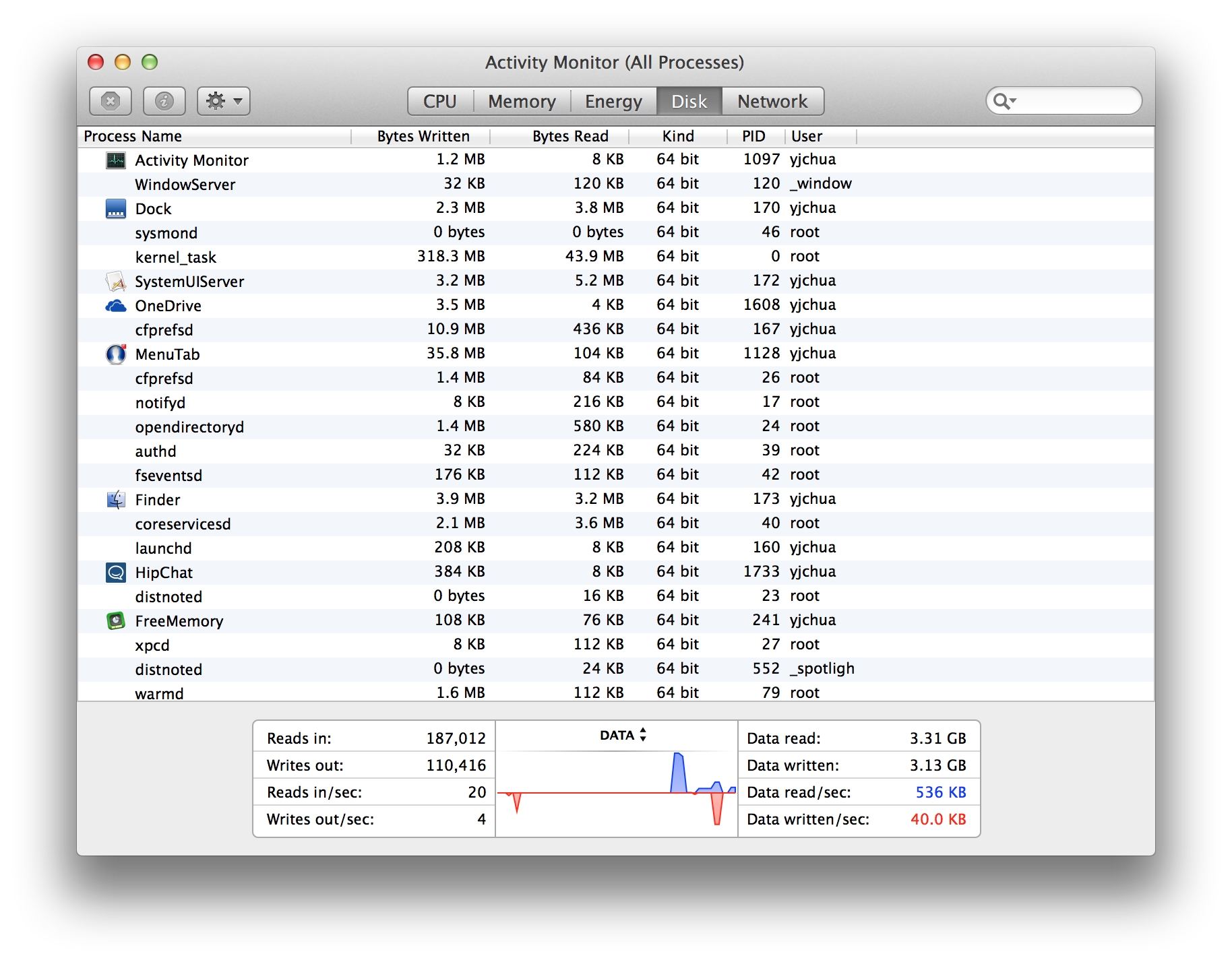Sort by Bytes Read column

point(559,137)
